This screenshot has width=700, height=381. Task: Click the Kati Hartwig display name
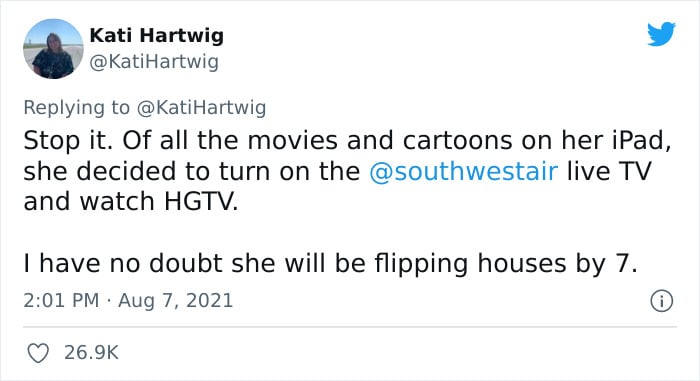[x=156, y=35]
